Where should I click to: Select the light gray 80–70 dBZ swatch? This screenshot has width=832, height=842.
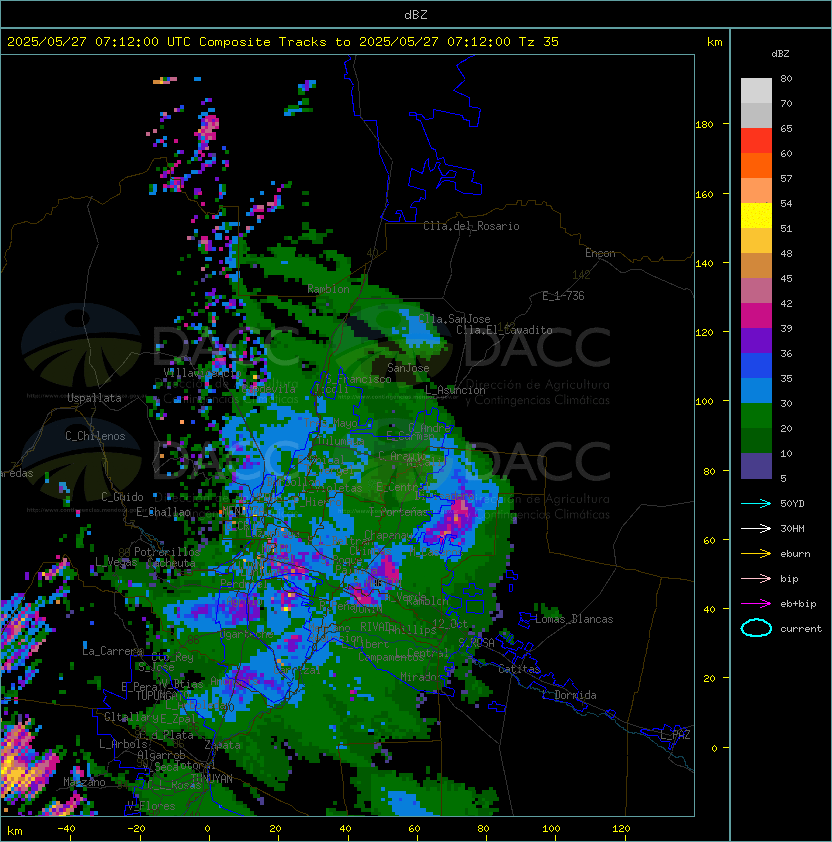[x=756, y=91]
